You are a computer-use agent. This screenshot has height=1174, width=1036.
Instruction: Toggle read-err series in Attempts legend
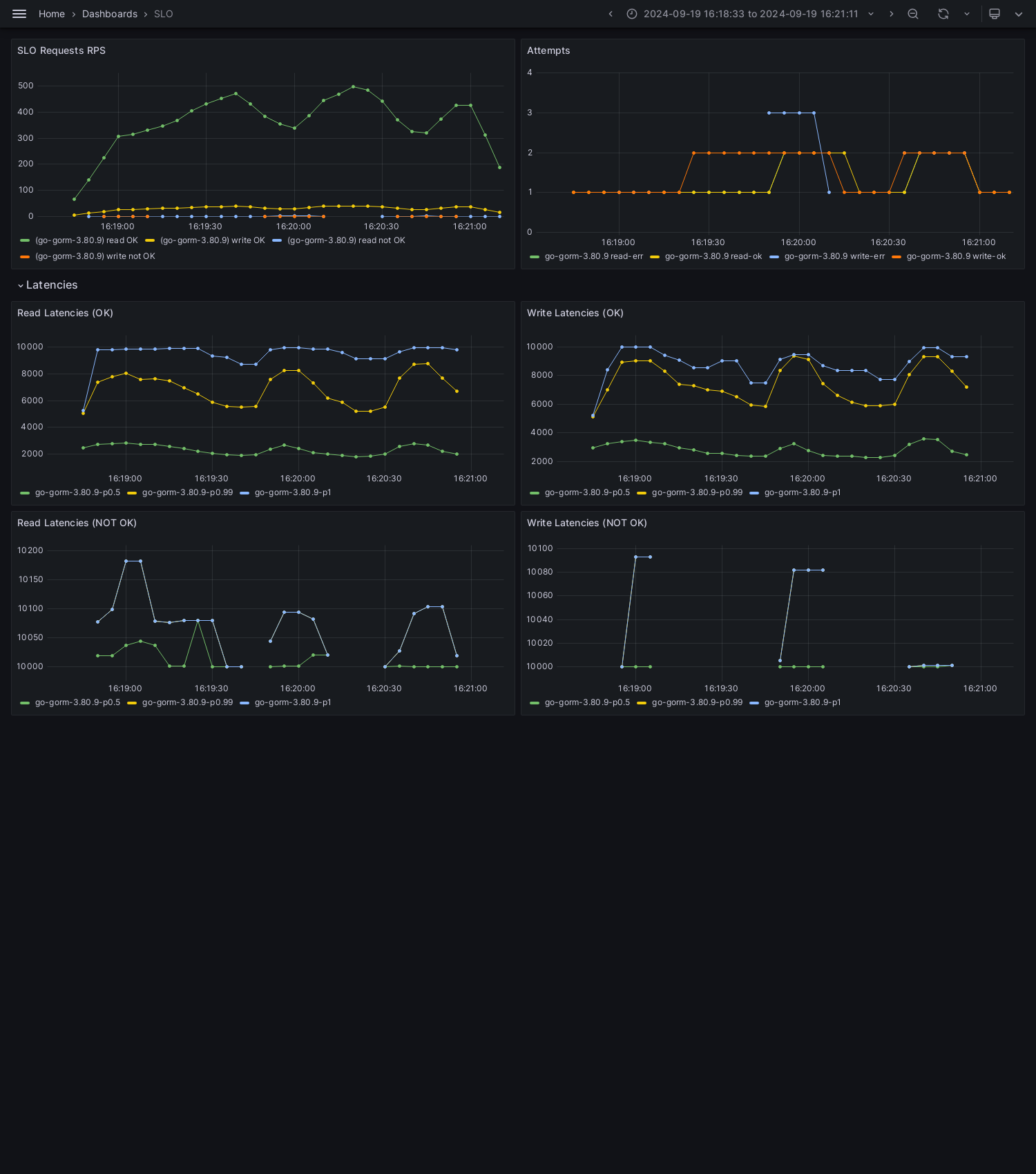594,256
